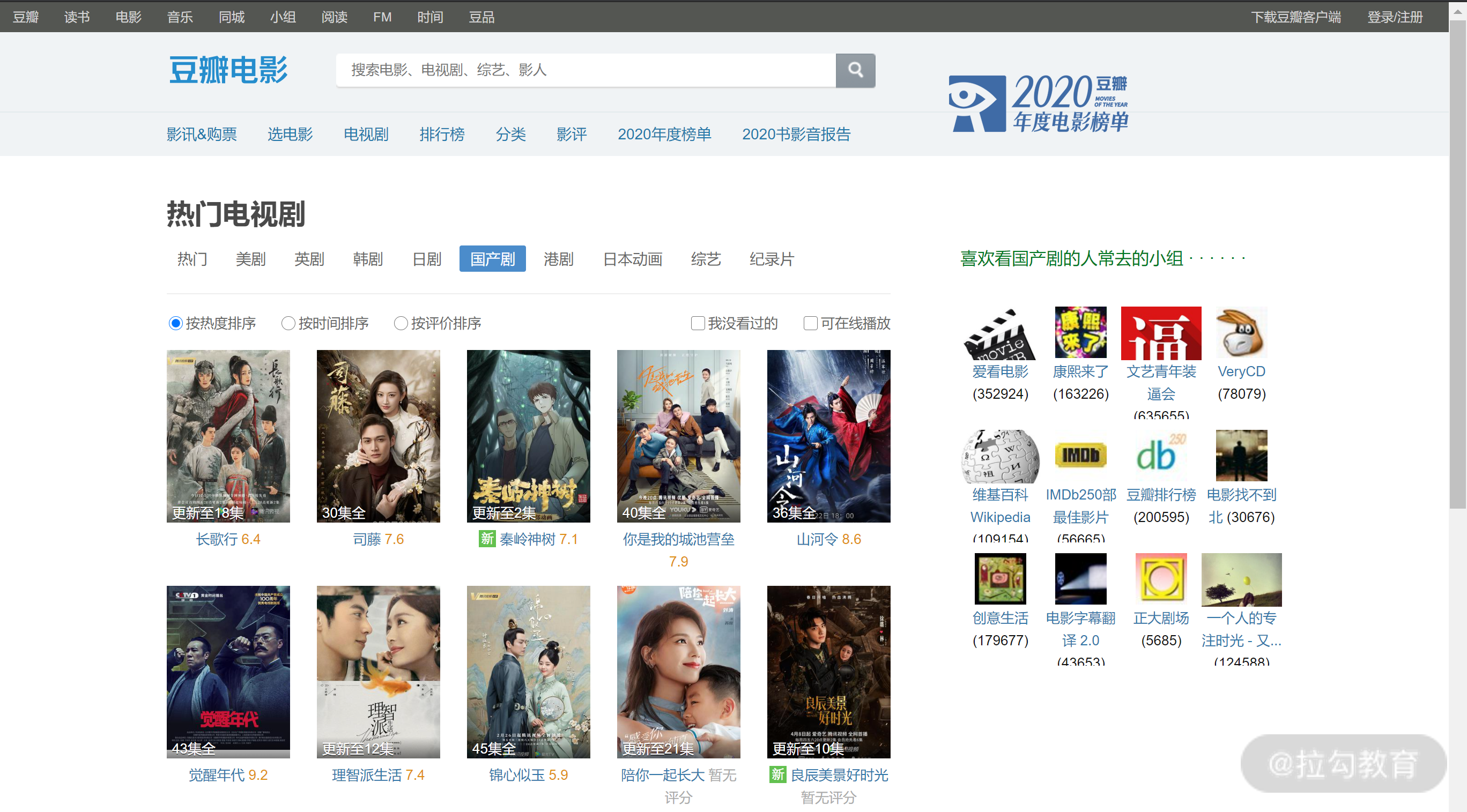The height and width of the screenshot is (812, 1467).
Task: Click 登录/注册 link
Action: point(1395,17)
